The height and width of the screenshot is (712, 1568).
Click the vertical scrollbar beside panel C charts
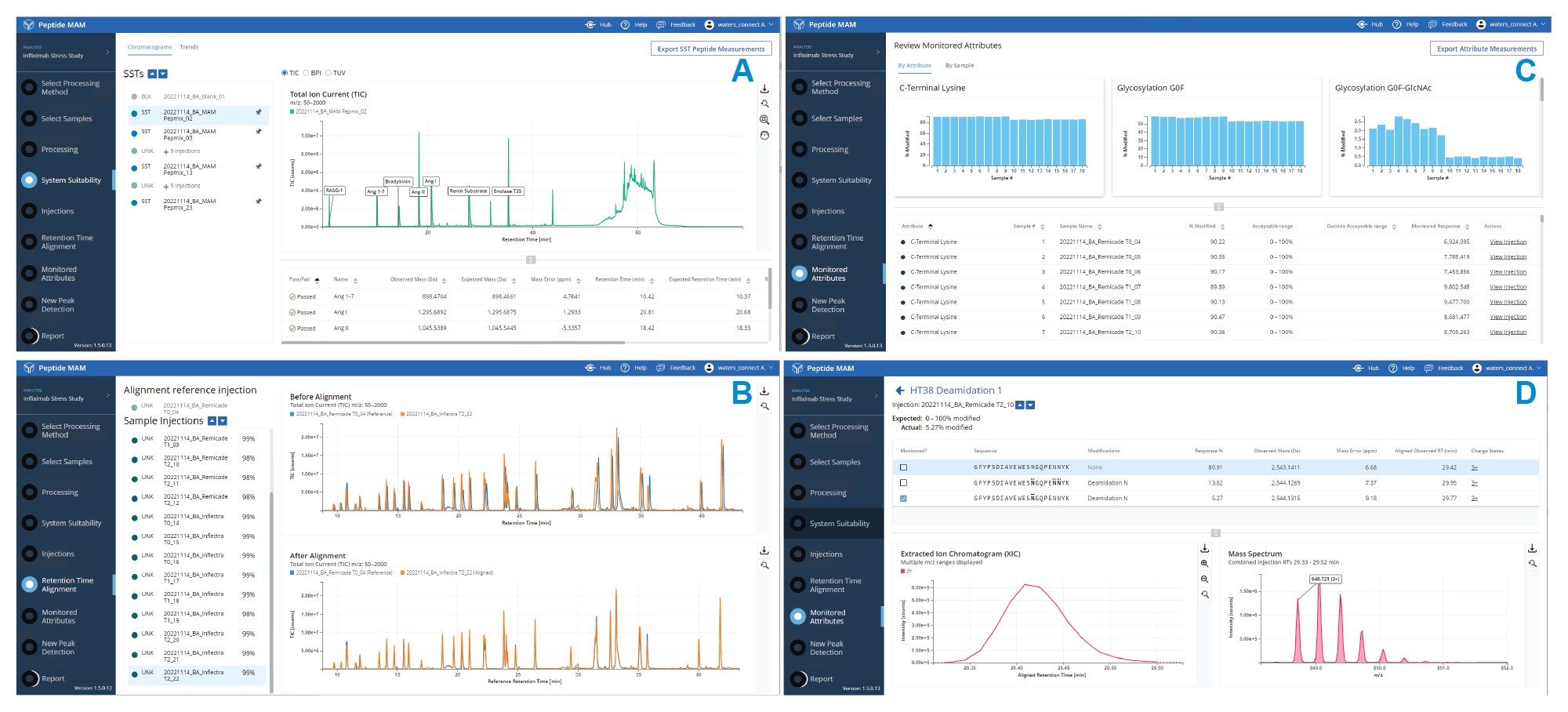(1541, 89)
